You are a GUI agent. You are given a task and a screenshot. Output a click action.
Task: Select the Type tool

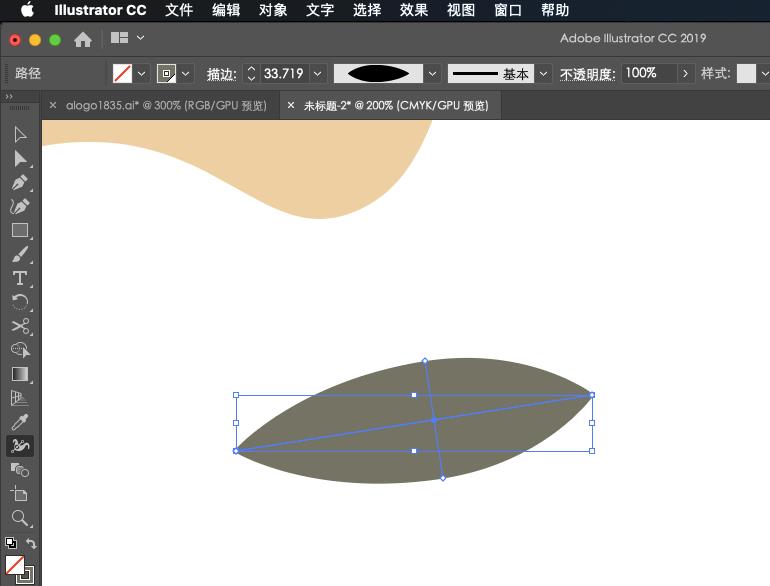(x=20, y=278)
